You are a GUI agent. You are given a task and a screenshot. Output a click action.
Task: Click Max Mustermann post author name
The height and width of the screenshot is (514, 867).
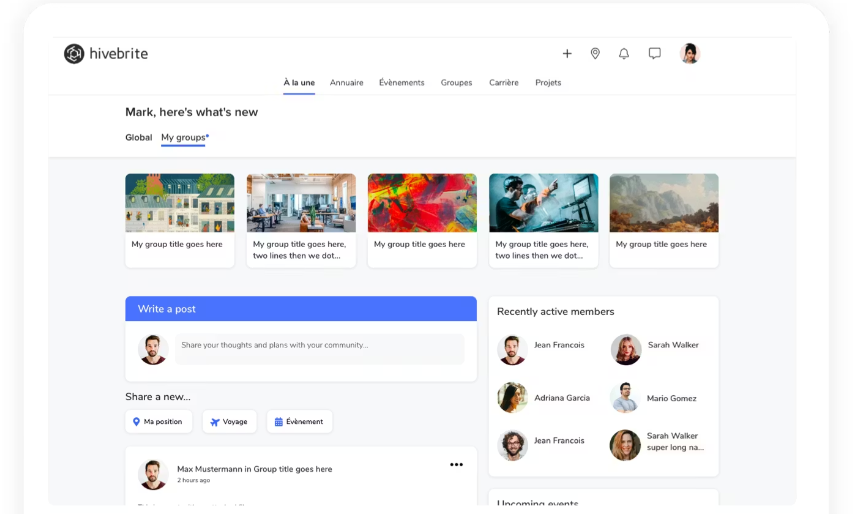point(210,469)
